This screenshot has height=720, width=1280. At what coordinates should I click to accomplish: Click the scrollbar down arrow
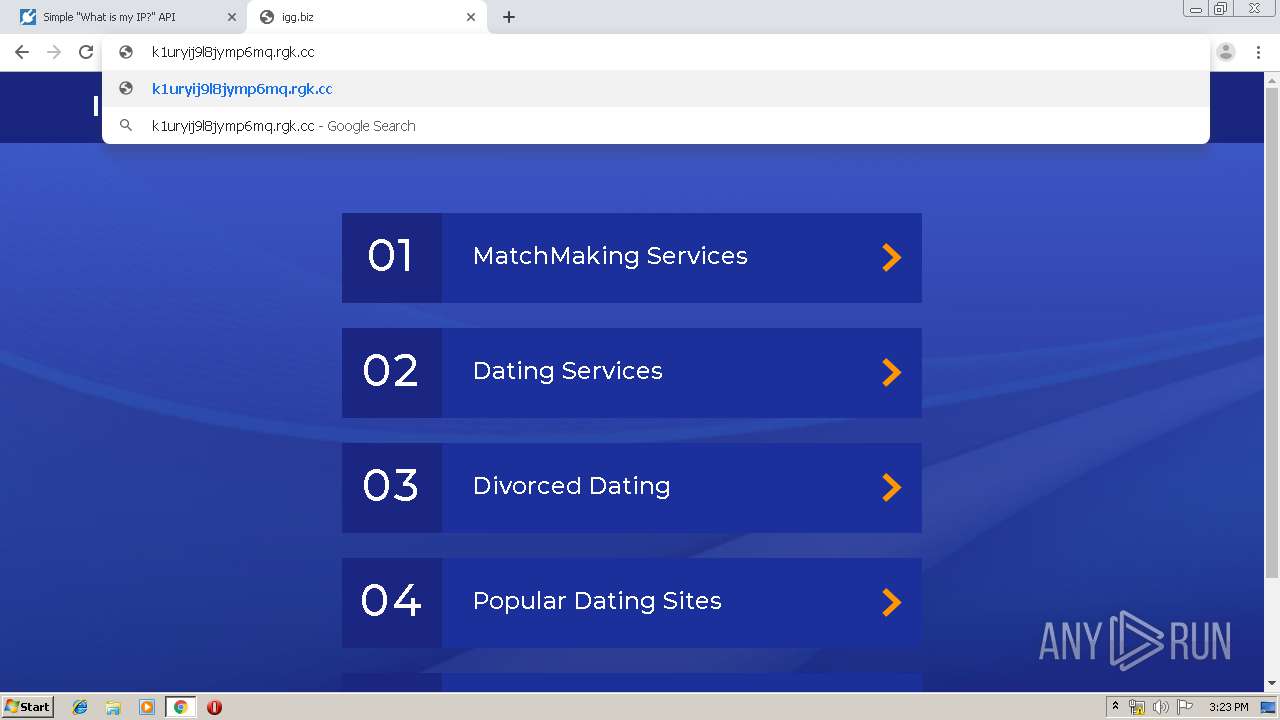tap(1271, 683)
